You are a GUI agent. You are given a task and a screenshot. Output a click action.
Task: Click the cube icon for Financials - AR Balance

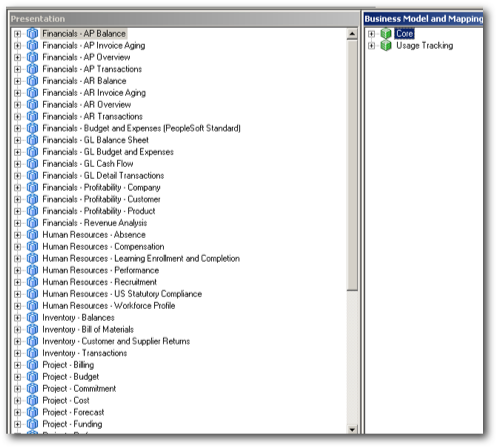32,81
